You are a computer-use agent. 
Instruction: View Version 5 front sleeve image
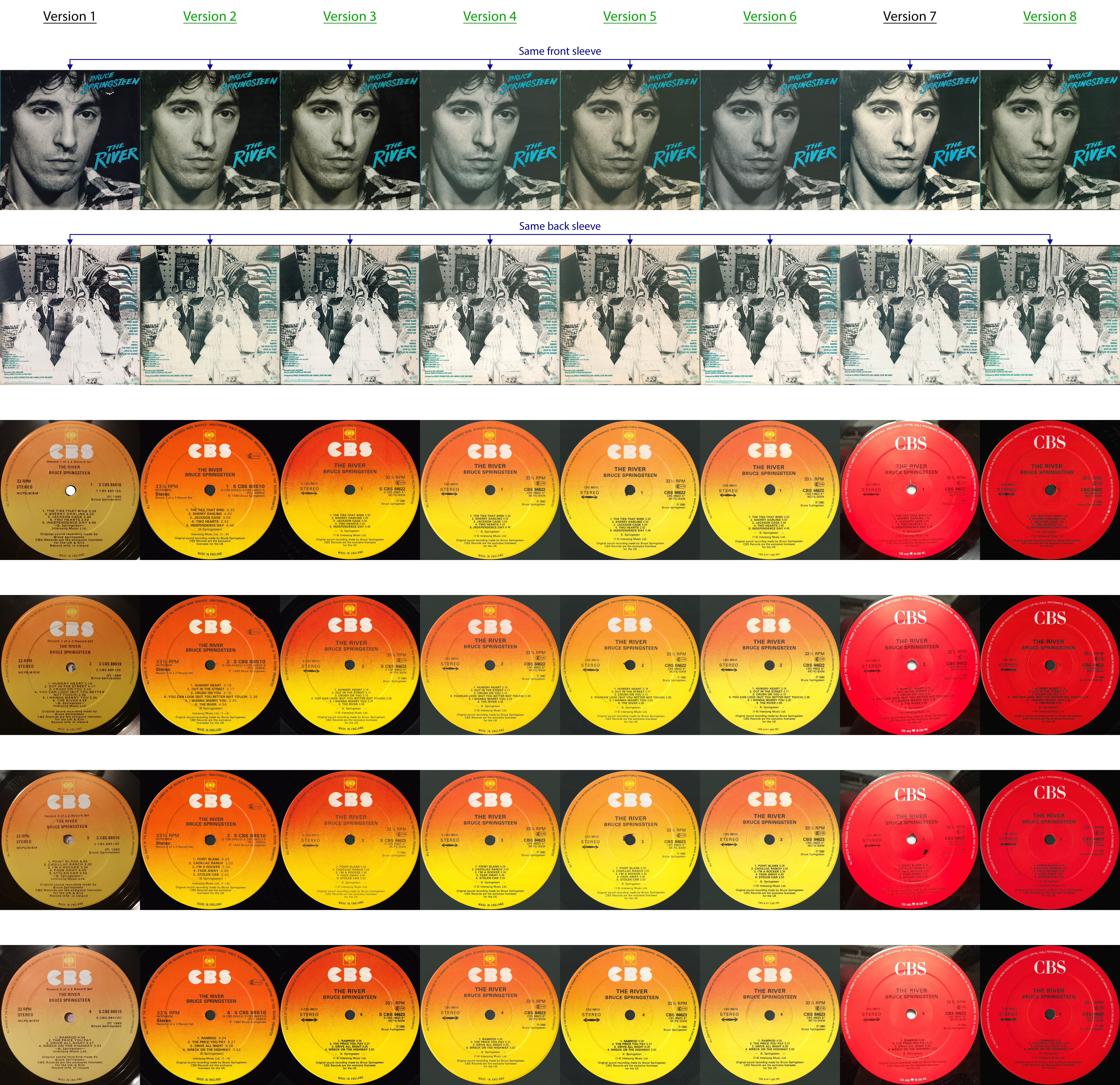[630, 140]
